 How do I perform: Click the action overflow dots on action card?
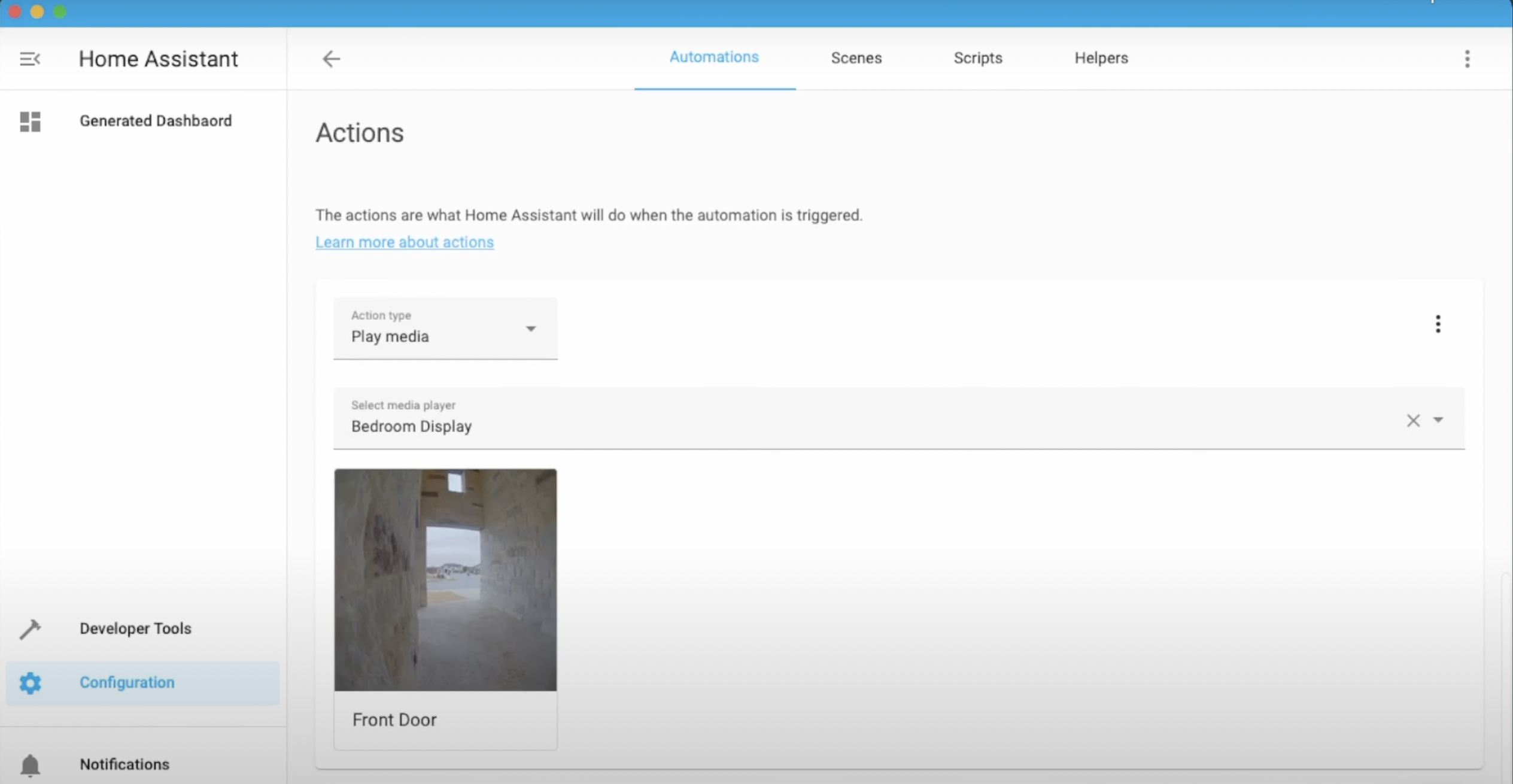(x=1437, y=324)
